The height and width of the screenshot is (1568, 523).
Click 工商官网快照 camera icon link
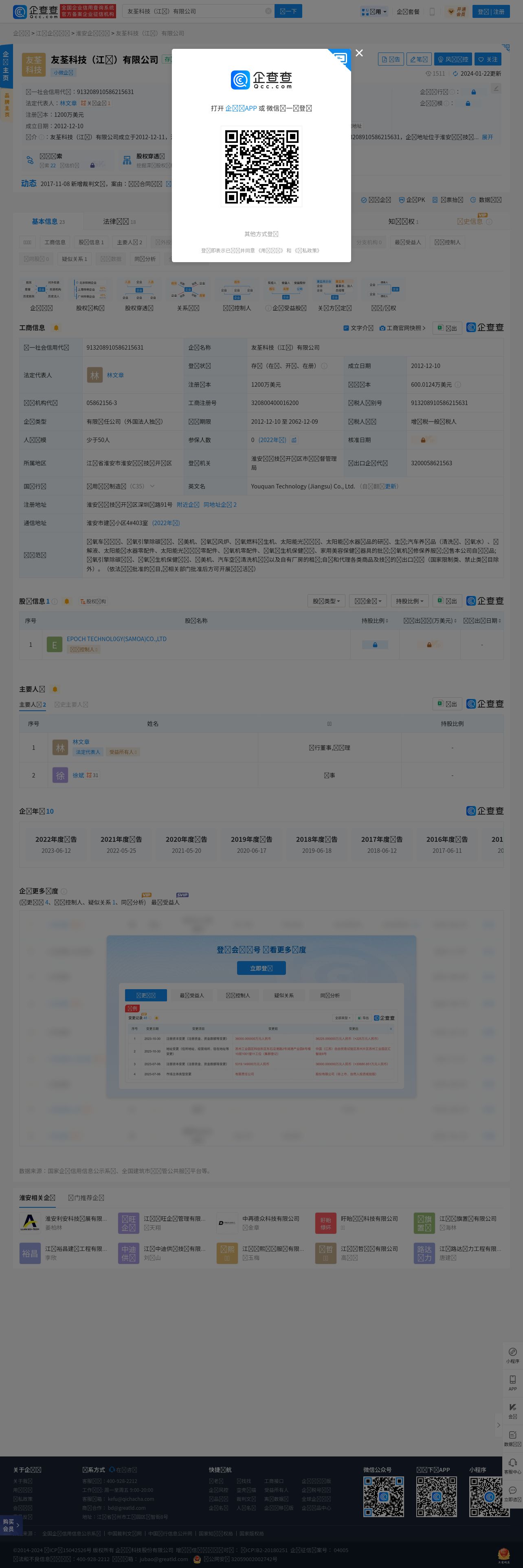tap(402, 328)
